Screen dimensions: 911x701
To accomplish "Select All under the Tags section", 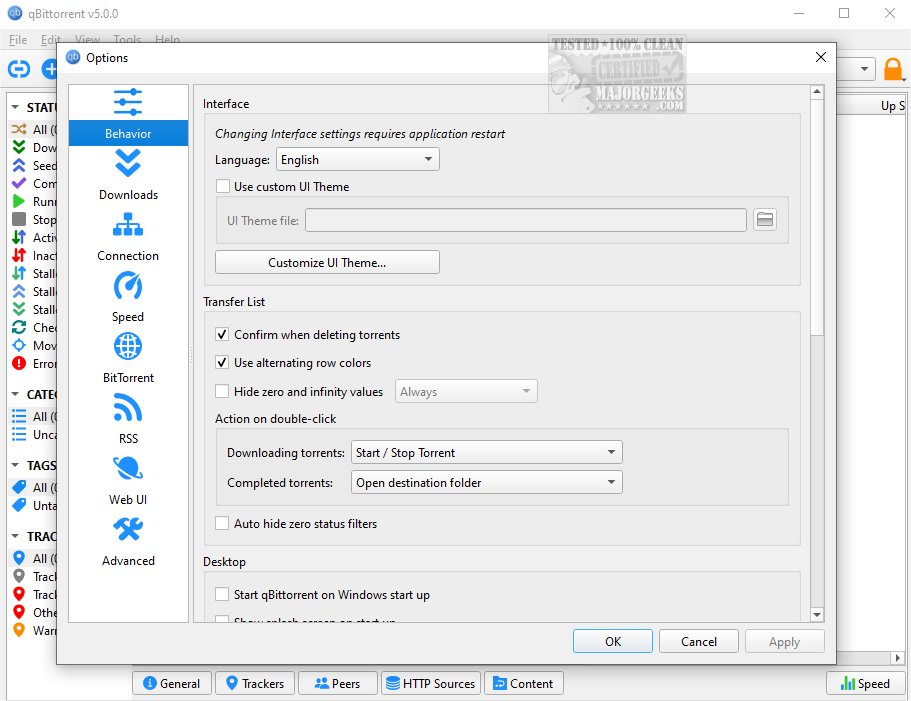I will pos(33,487).
